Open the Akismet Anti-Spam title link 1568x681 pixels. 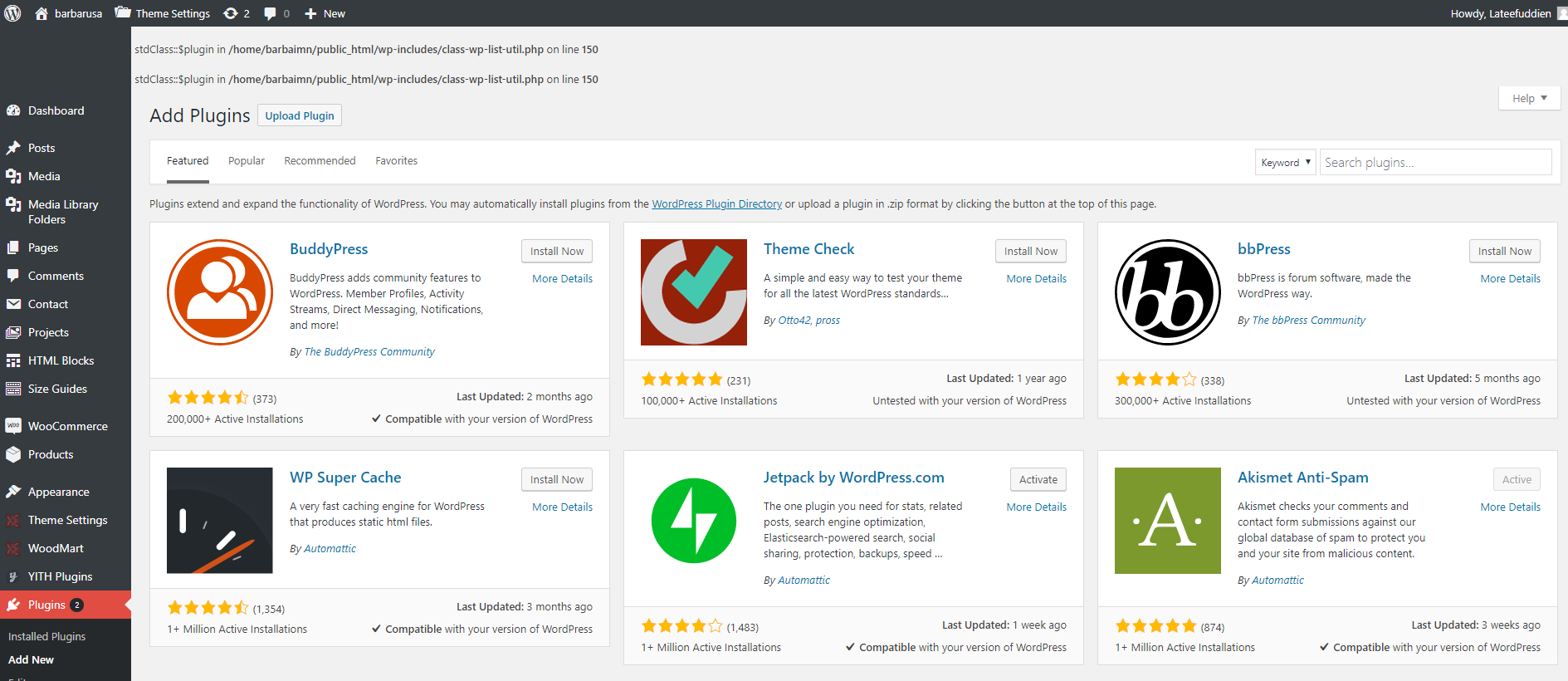(x=1303, y=478)
